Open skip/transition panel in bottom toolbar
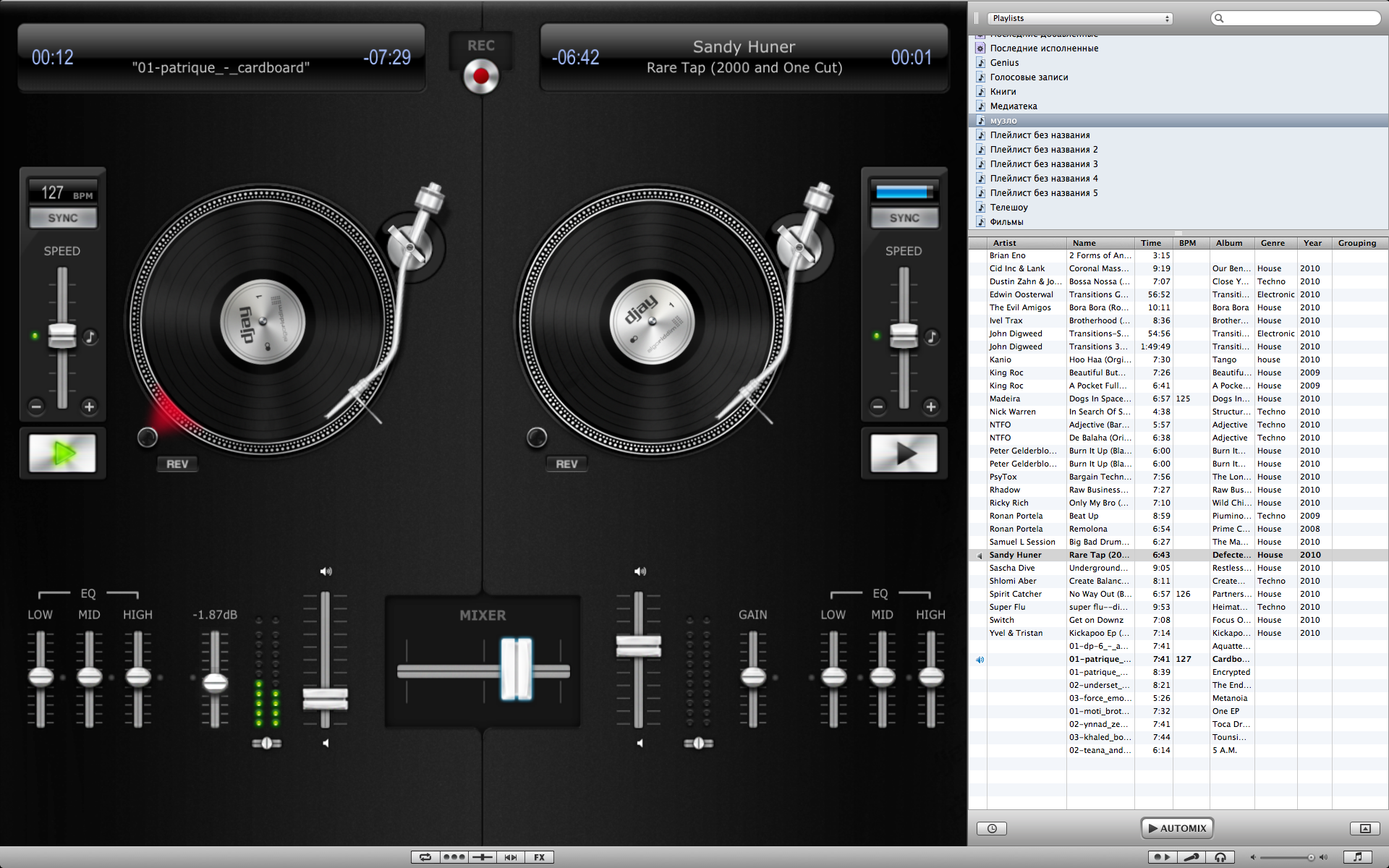Image resolution: width=1389 pixels, height=868 pixels. (x=511, y=857)
